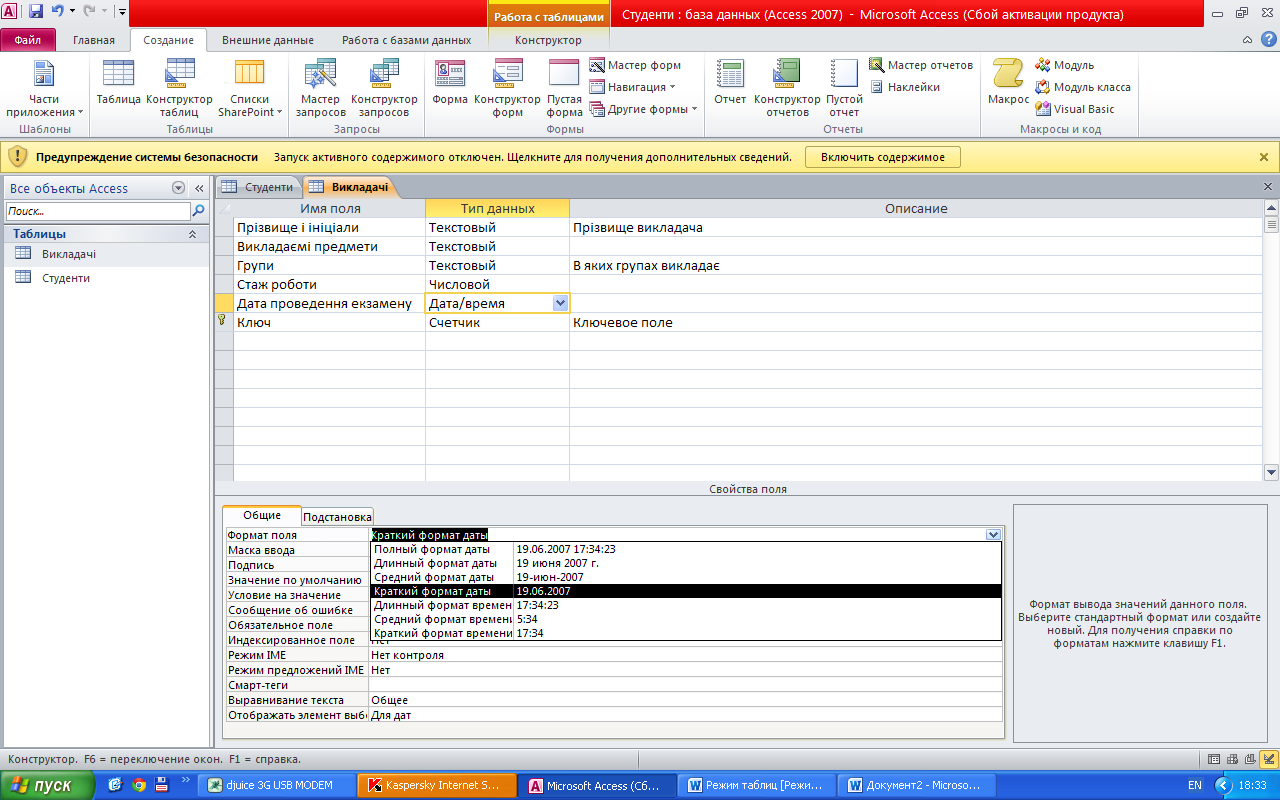This screenshot has width=1280, height=800.
Task: Select the Ключ field row
Action: (x=224, y=322)
